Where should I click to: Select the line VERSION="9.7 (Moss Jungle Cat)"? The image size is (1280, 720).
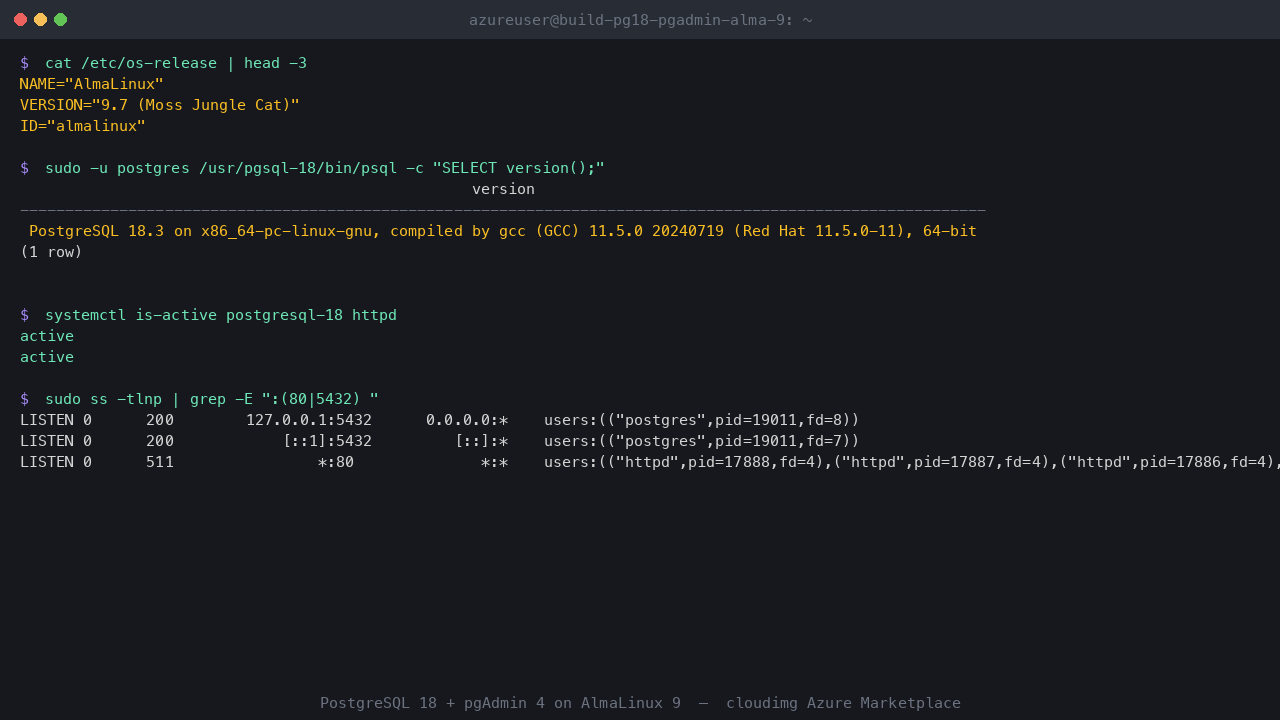[x=160, y=105]
